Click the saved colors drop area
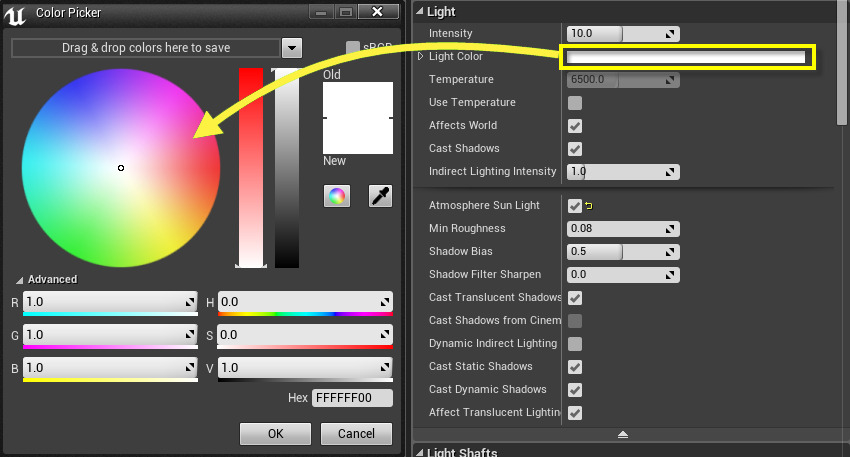Screen dimensions: 850x457 tap(146, 48)
